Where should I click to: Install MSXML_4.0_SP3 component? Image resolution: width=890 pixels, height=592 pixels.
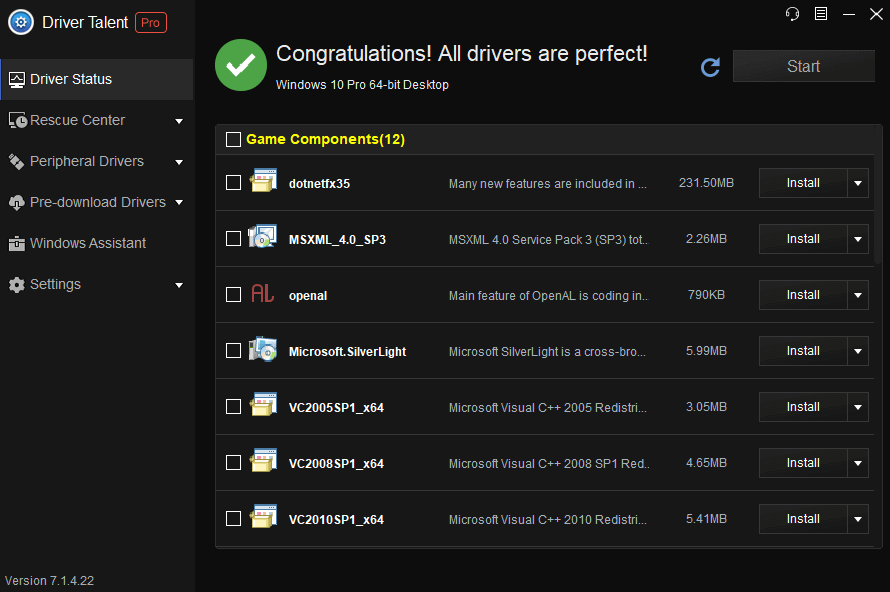tap(803, 239)
